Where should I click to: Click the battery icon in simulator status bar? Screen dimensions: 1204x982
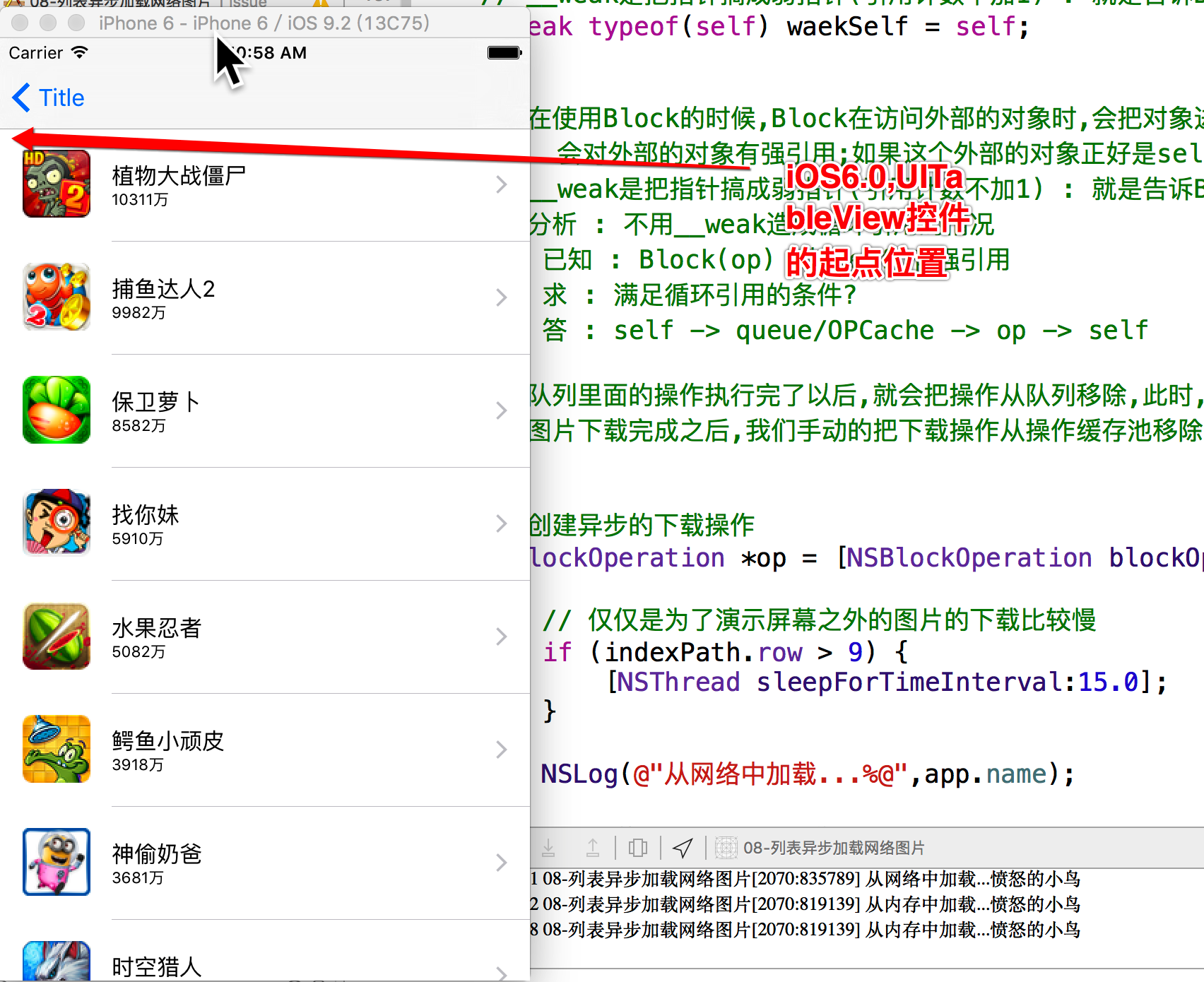pos(504,52)
